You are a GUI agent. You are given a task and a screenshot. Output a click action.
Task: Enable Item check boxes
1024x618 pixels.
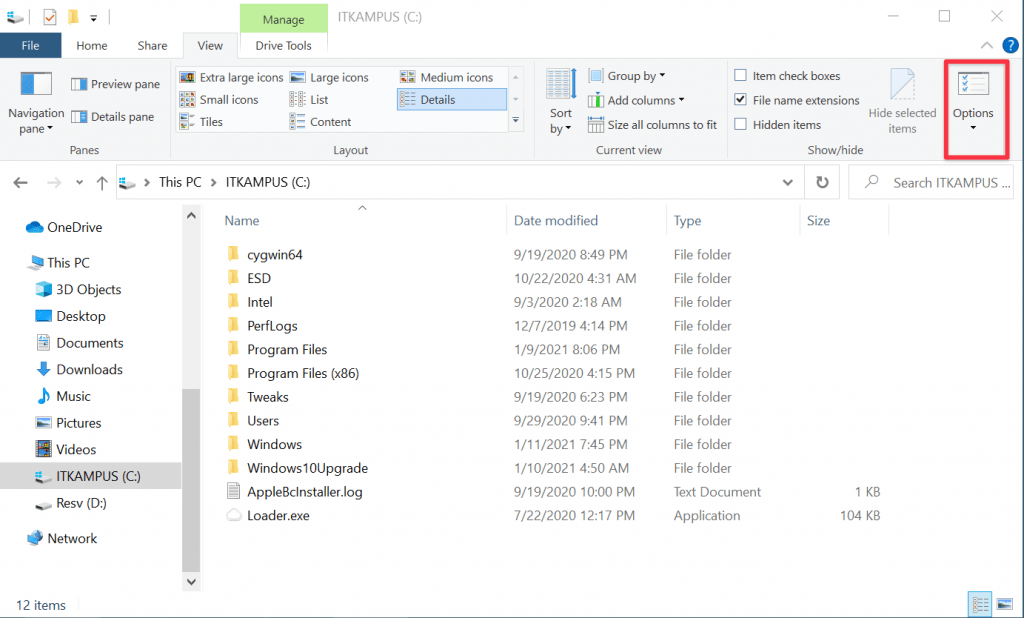click(741, 75)
